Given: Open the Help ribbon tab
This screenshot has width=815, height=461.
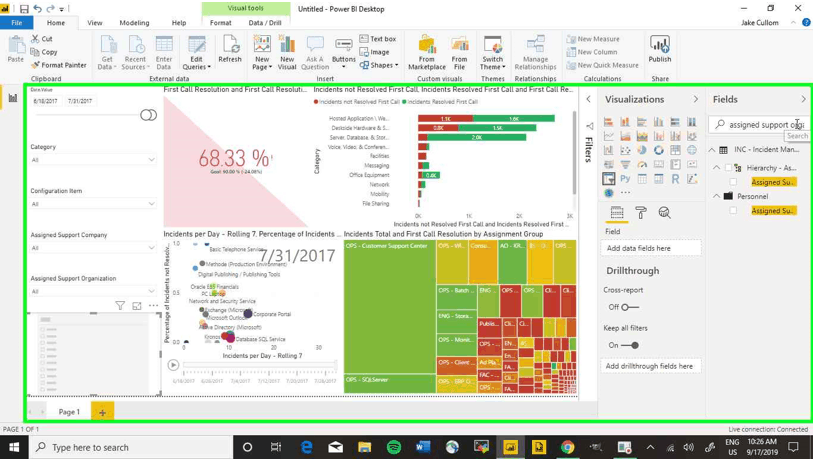Looking at the screenshot, I should (x=179, y=23).
